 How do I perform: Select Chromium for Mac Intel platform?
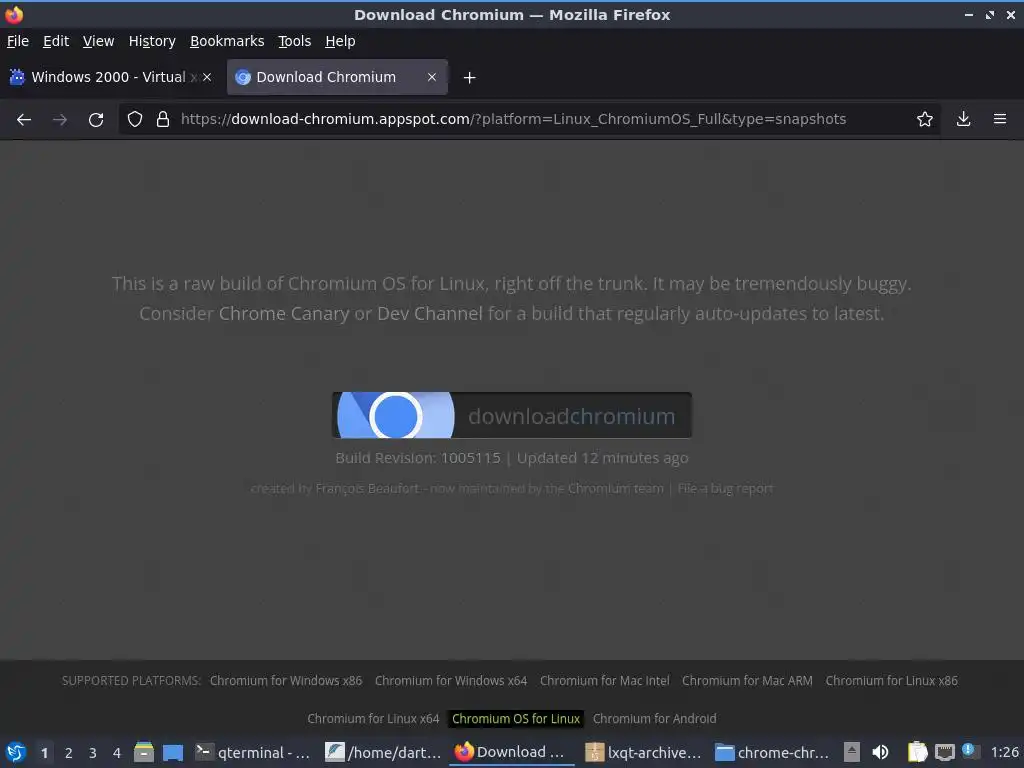604,680
